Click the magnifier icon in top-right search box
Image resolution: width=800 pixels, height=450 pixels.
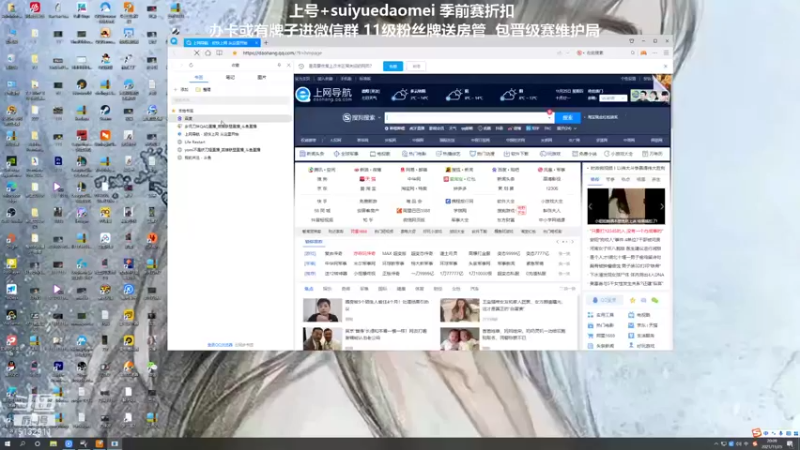[633, 53]
